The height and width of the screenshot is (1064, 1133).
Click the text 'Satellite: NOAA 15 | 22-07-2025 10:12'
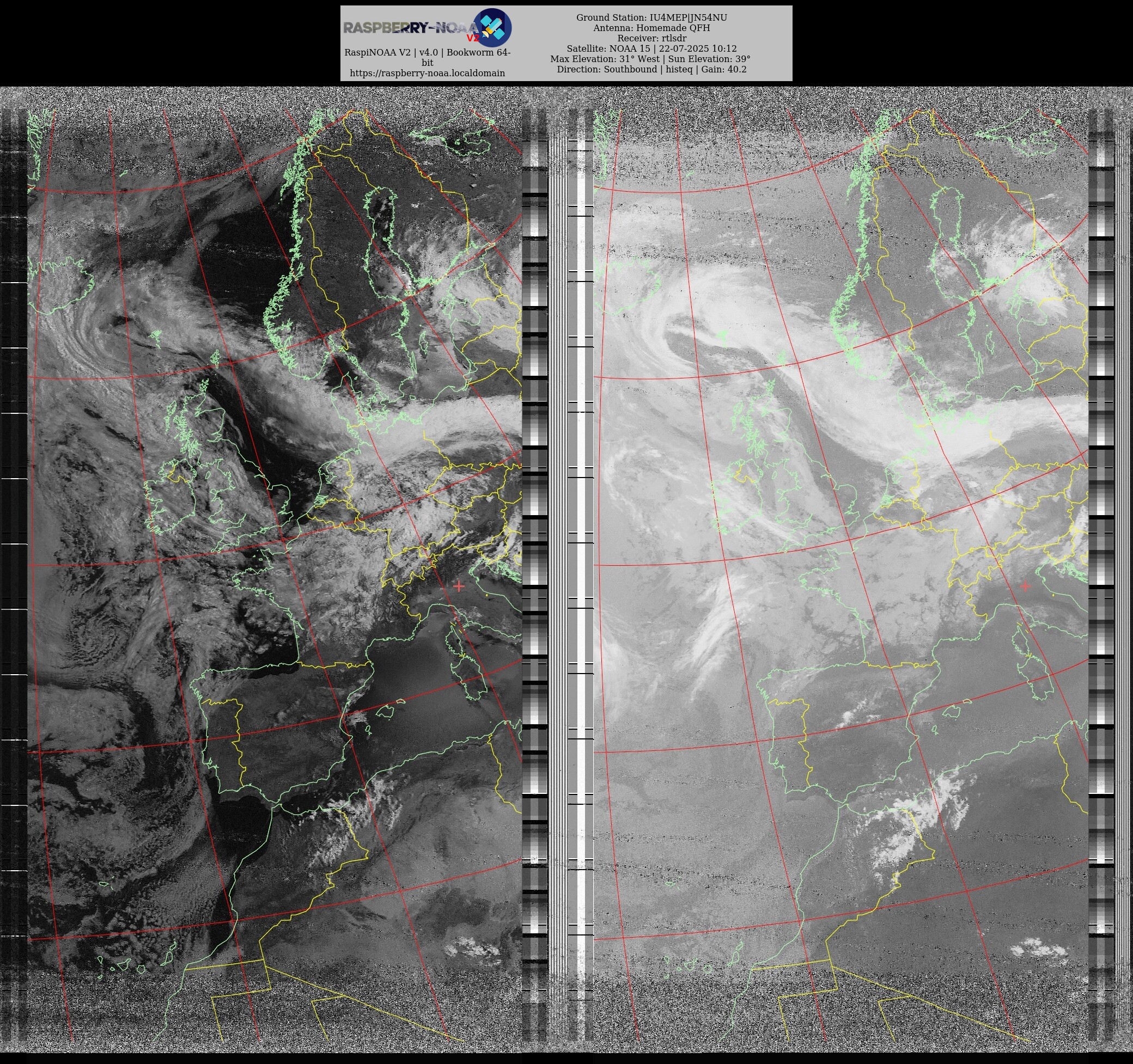[x=651, y=48]
